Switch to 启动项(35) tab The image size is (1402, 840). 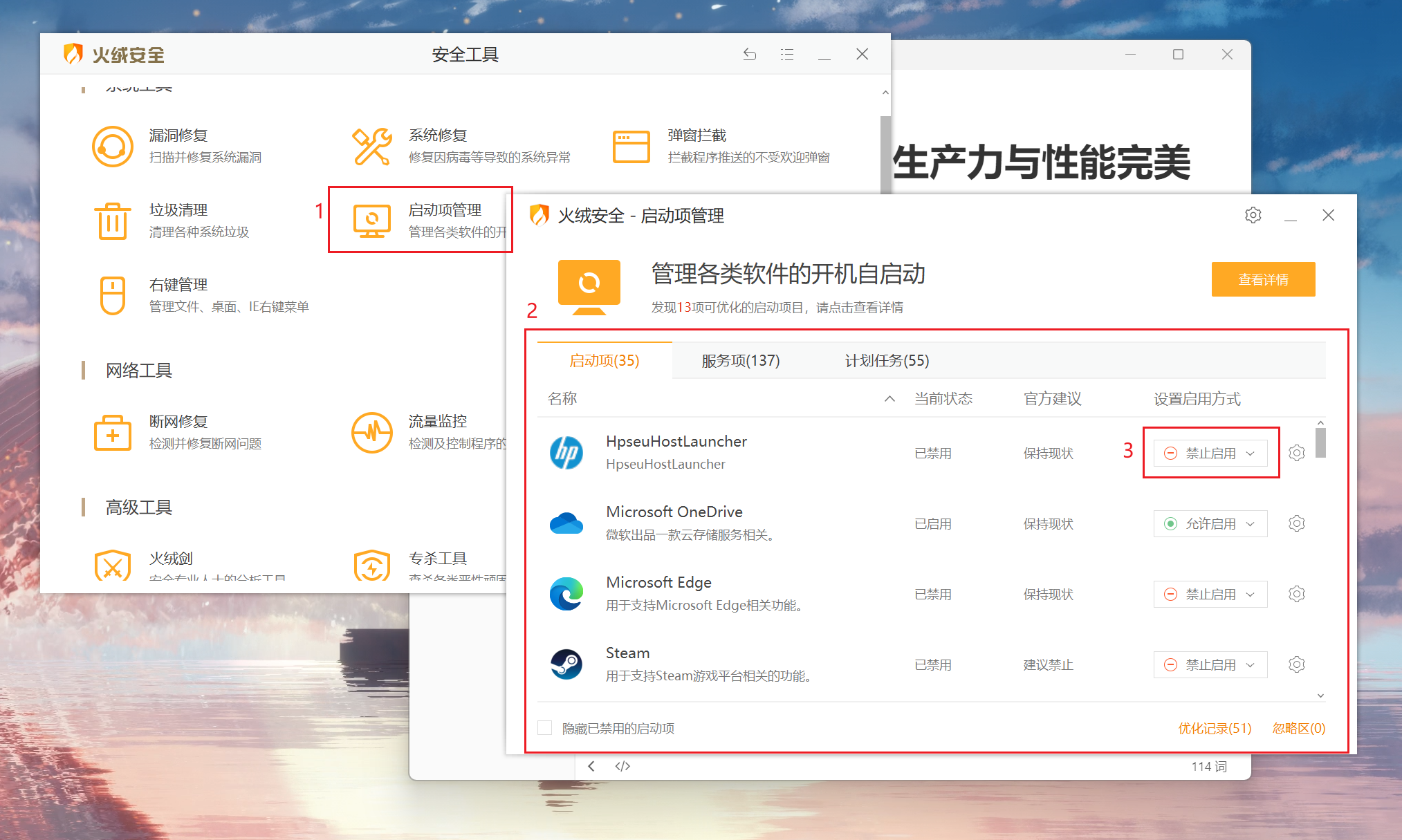coord(605,360)
